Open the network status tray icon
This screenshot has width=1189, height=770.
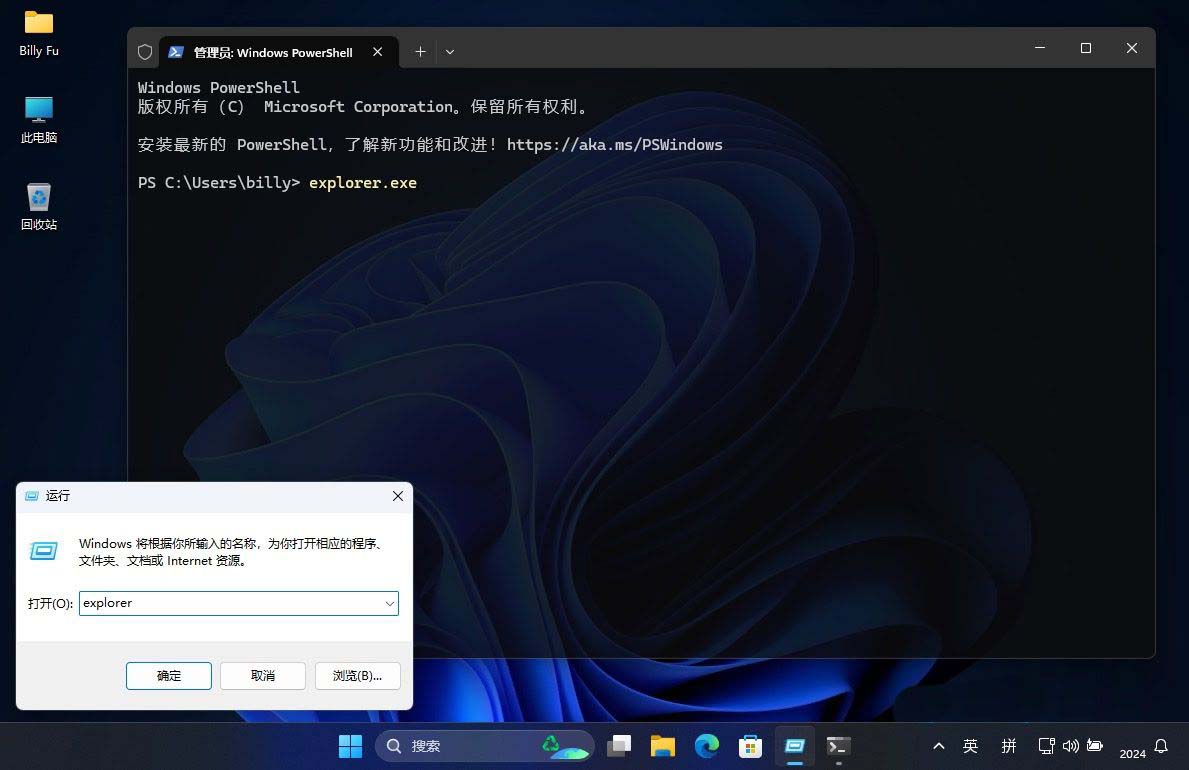coord(1046,746)
